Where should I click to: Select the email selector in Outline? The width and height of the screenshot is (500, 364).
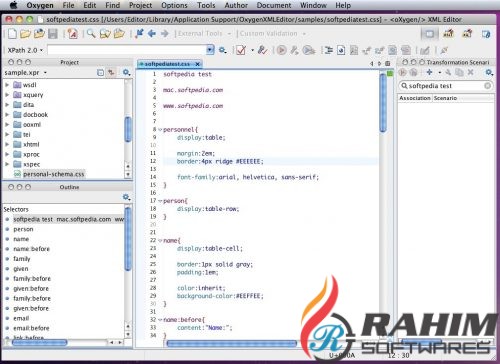point(21,318)
